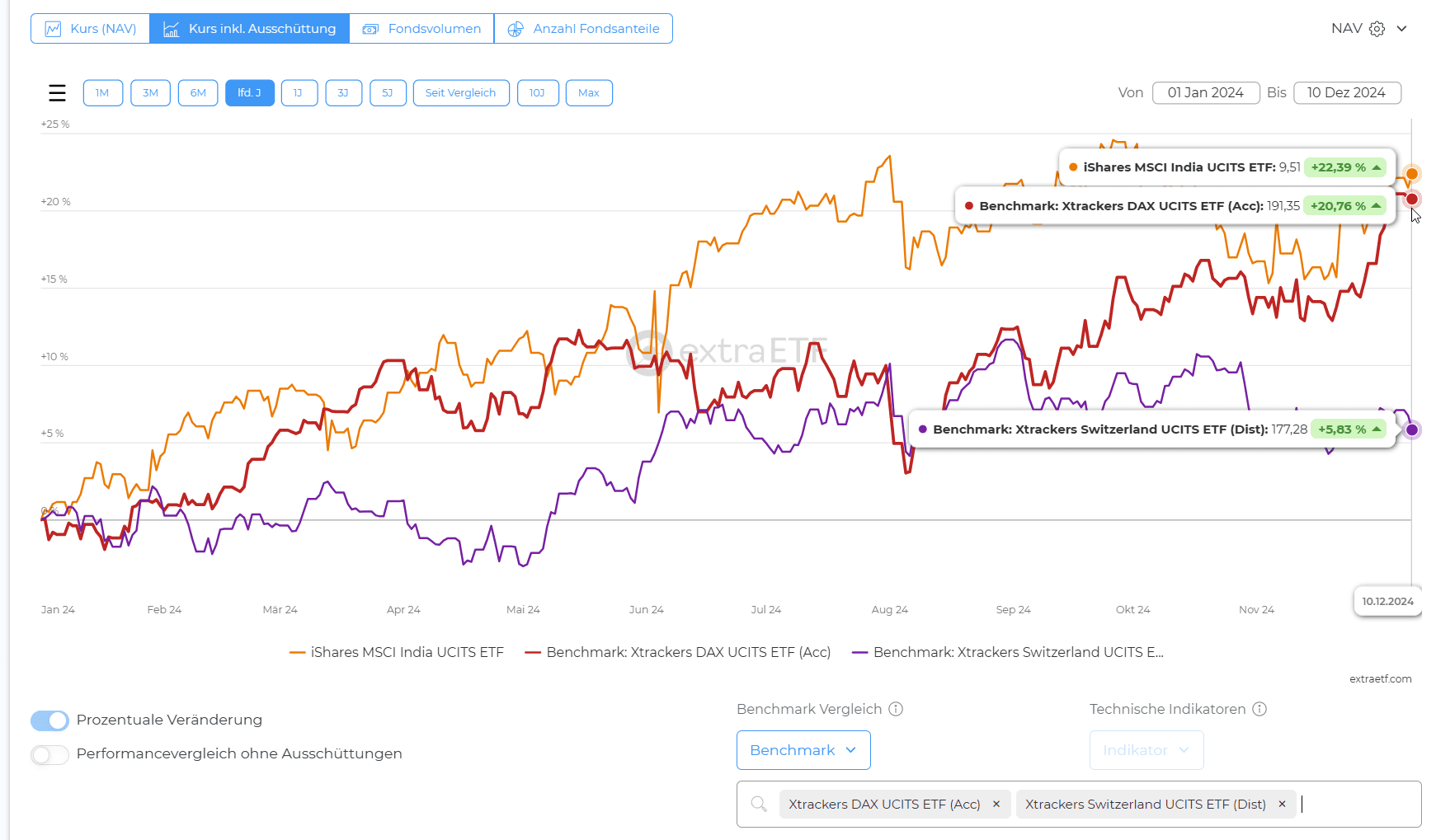Viewport: 1436px width, 840px height.
Task: Click Benchmark Vergleich info icon
Action: (x=896, y=709)
